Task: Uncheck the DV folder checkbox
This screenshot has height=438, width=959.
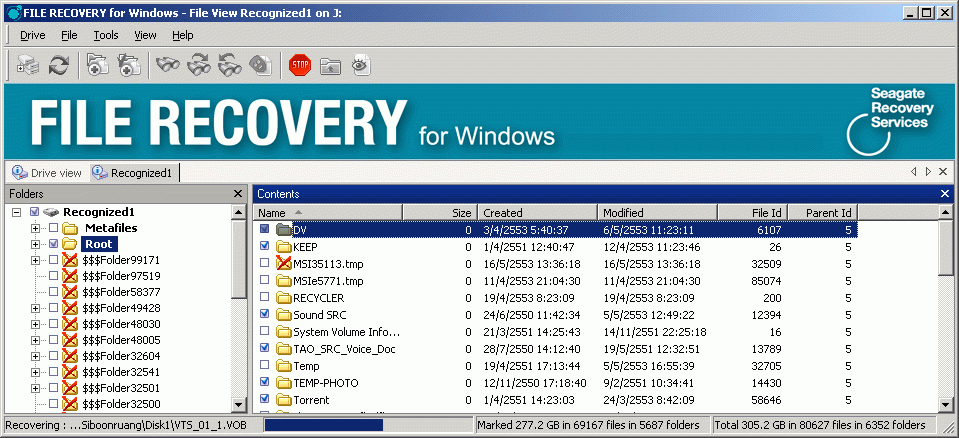Action: point(264,229)
